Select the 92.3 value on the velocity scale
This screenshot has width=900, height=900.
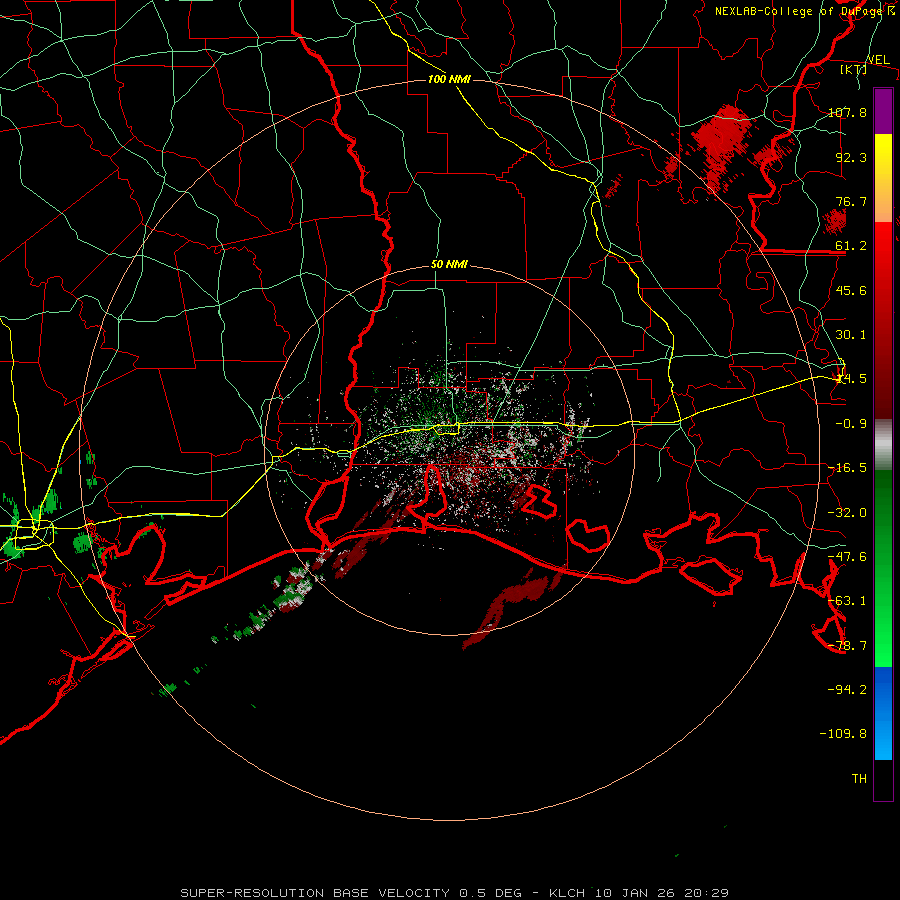[x=851, y=157]
